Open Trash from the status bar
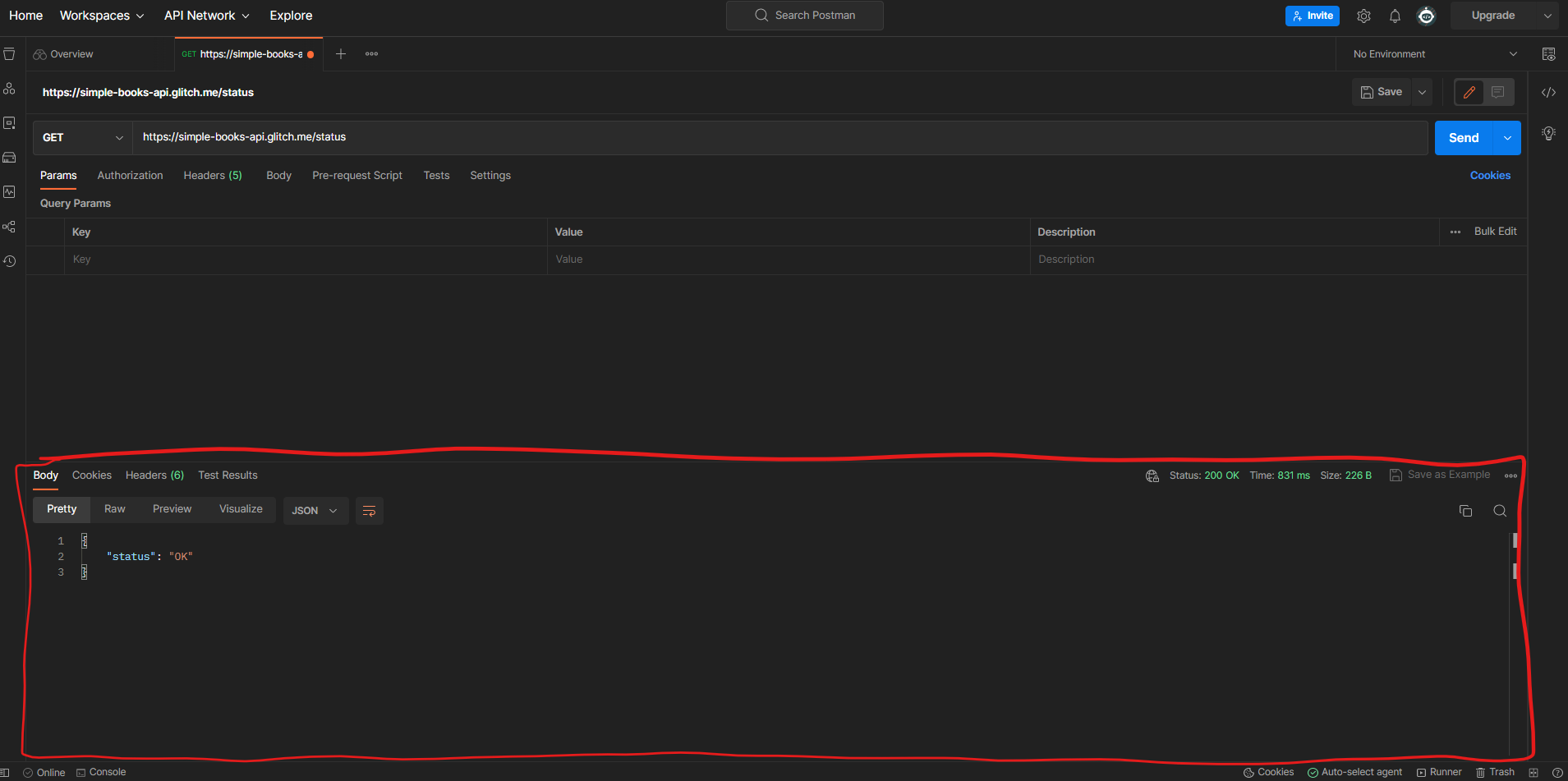Image resolution: width=1568 pixels, height=781 pixels. (1495, 772)
